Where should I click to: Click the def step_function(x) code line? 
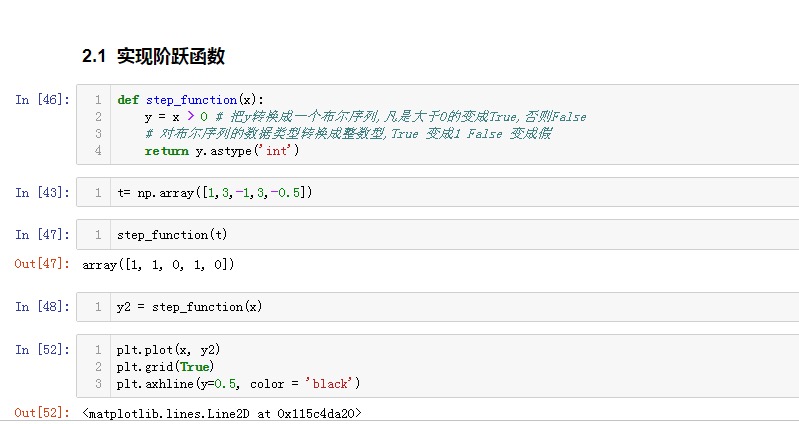click(190, 100)
